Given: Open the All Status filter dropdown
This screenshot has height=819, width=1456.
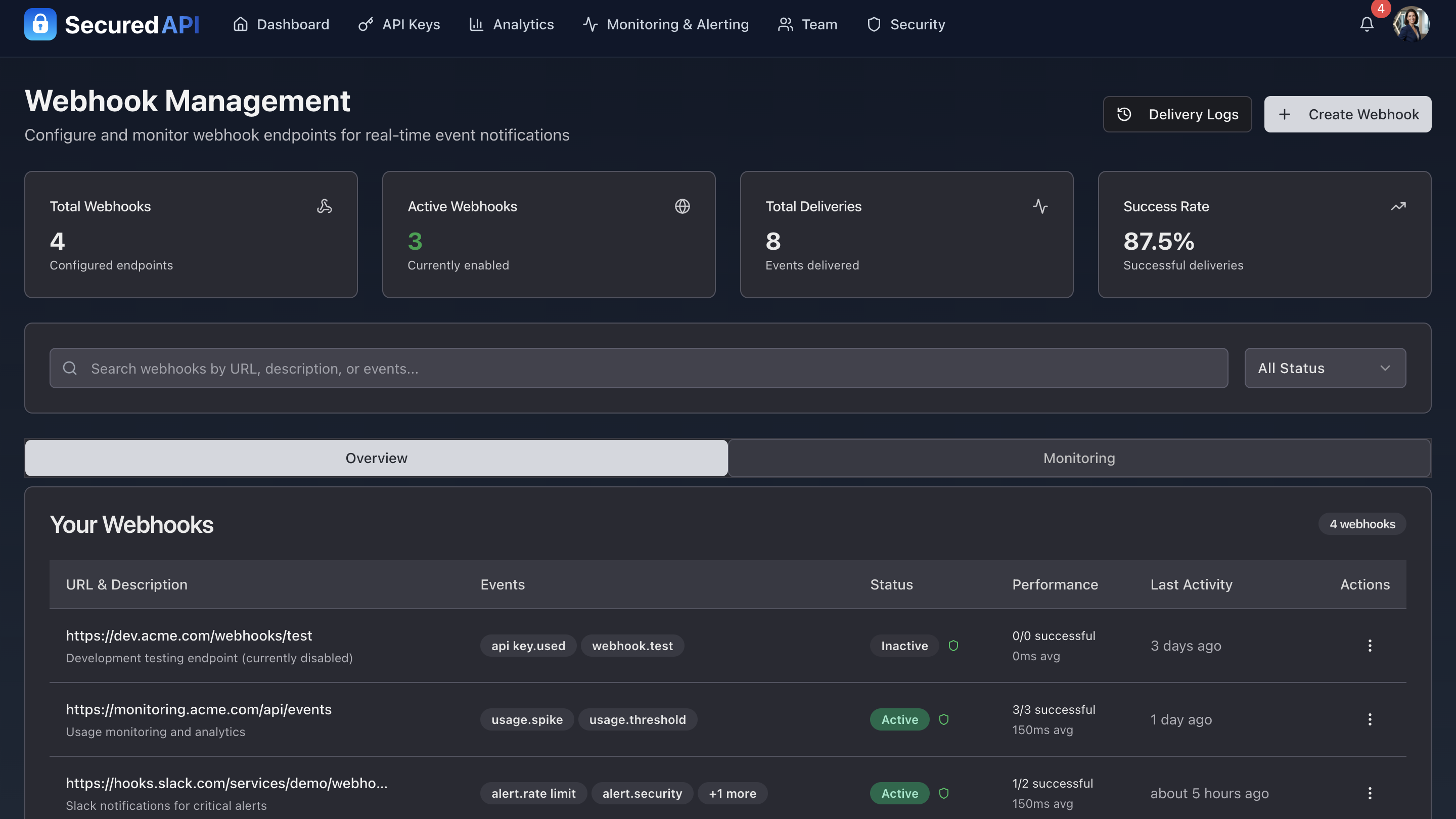Looking at the screenshot, I should coord(1325,368).
